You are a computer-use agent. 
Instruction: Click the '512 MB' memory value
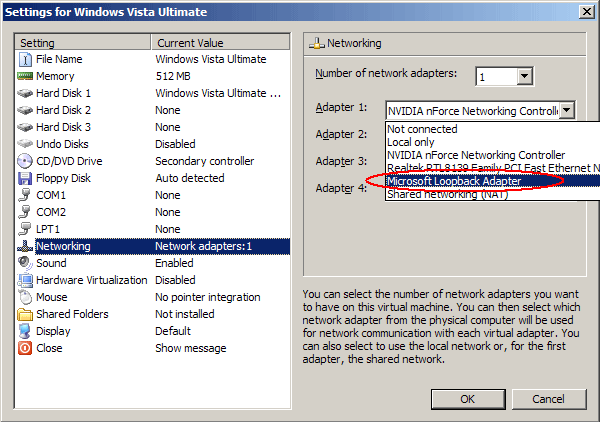click(x=173, y=76)
